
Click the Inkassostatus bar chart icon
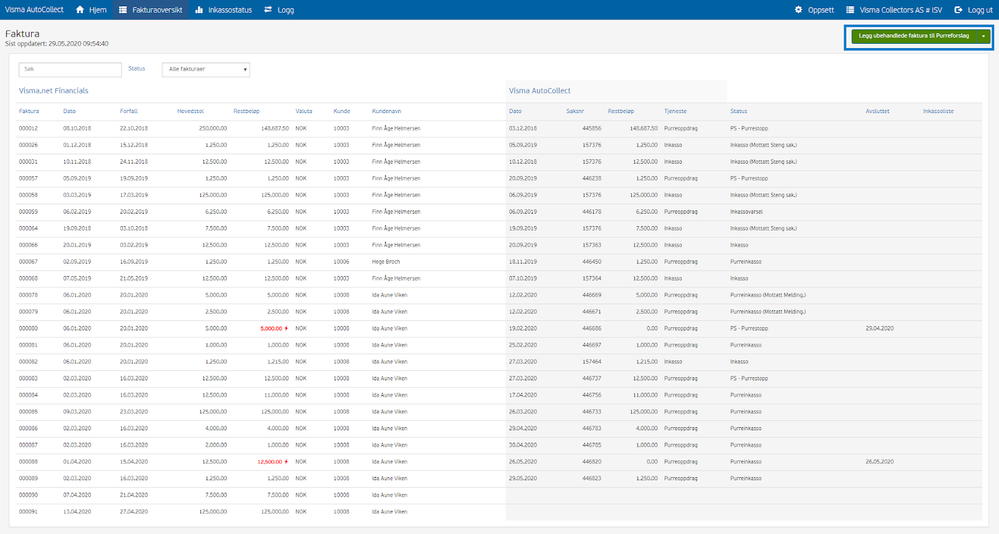(199, 10)
